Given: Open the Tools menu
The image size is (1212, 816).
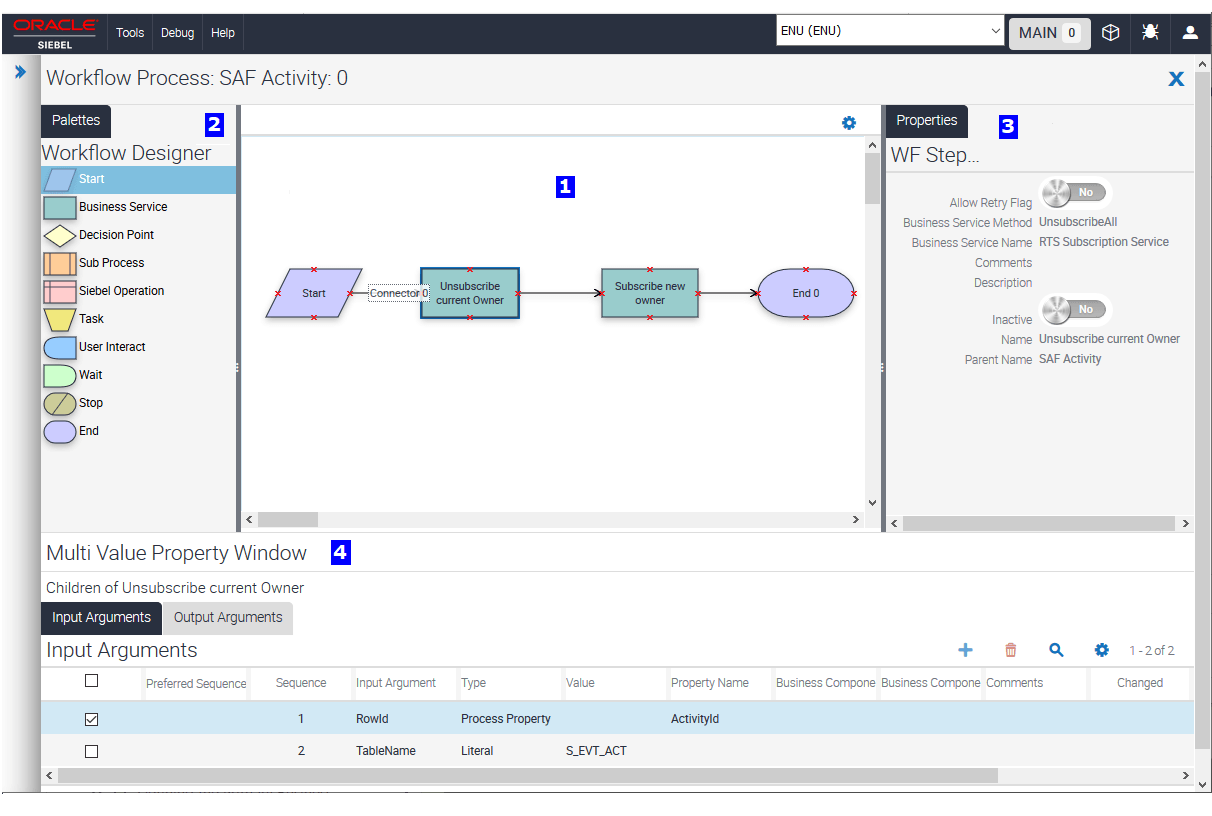Looking at the screenshot, I should pos(130,33).
